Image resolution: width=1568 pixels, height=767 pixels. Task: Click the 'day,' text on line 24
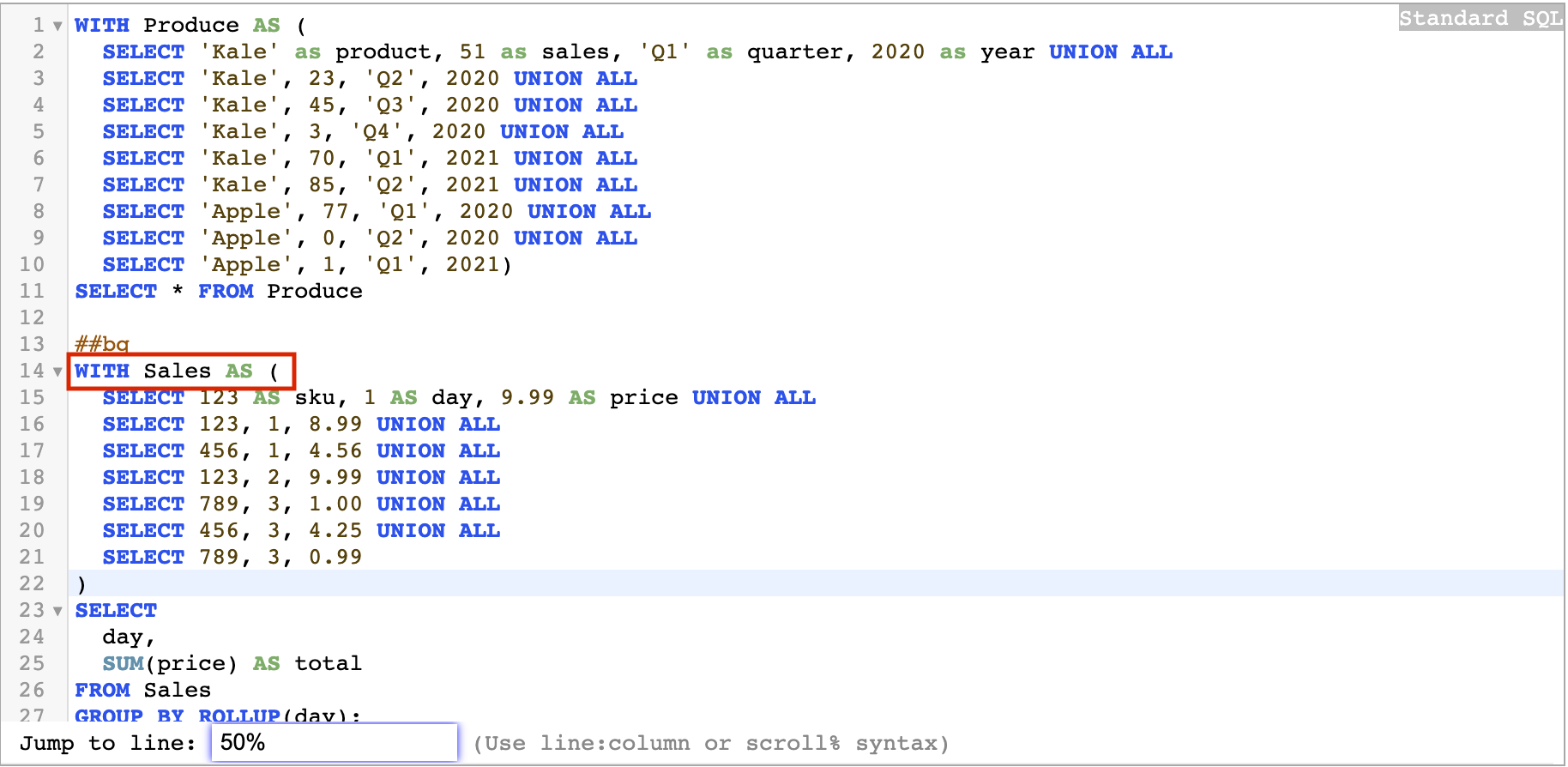[130, 637]
